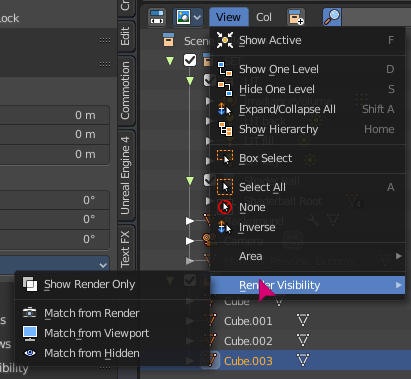
Task: Click the Show Hierarchy icon
Action: pos(225,129)
